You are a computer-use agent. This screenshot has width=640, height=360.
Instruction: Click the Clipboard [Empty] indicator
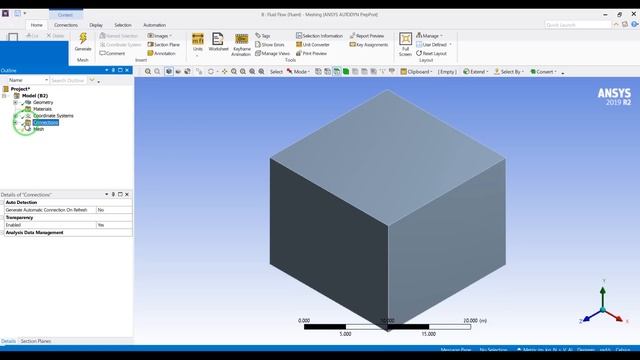click(x=447, y=71)
